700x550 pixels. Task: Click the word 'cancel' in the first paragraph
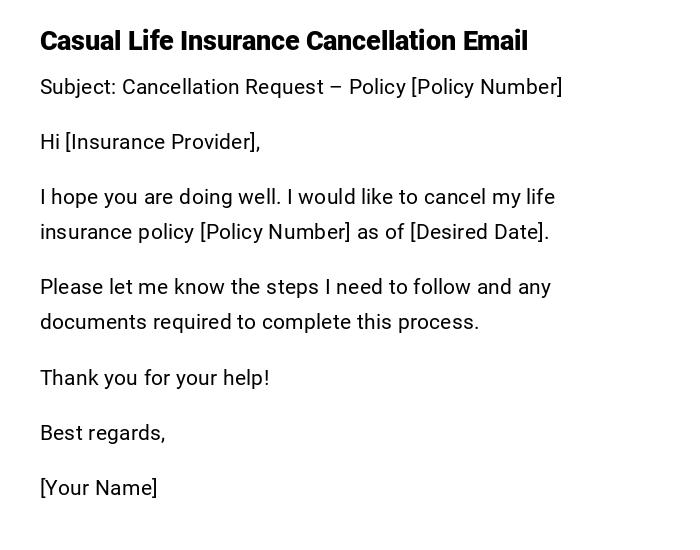(455, 197)
